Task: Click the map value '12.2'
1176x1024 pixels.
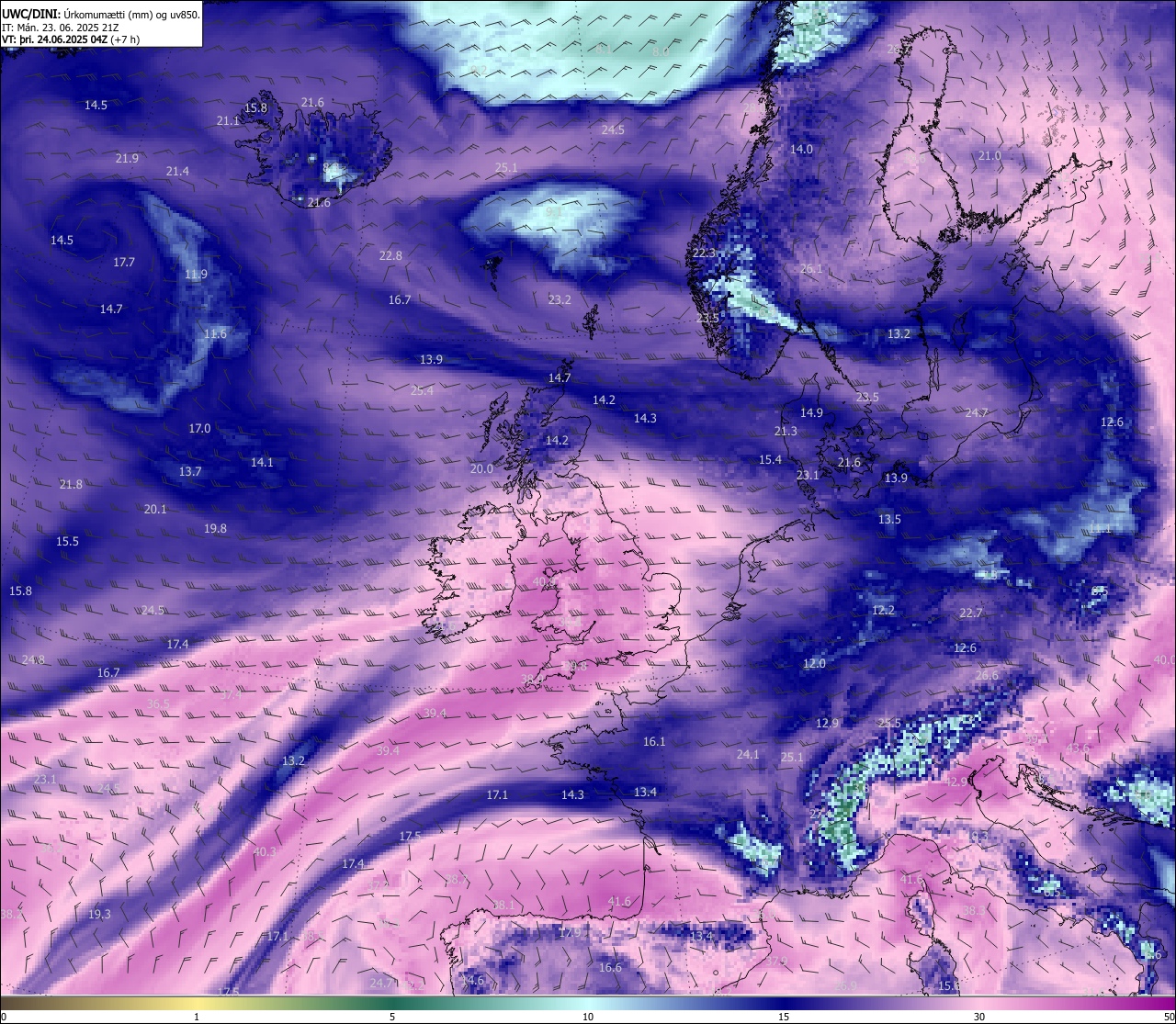Action: (x=883, y=611)
